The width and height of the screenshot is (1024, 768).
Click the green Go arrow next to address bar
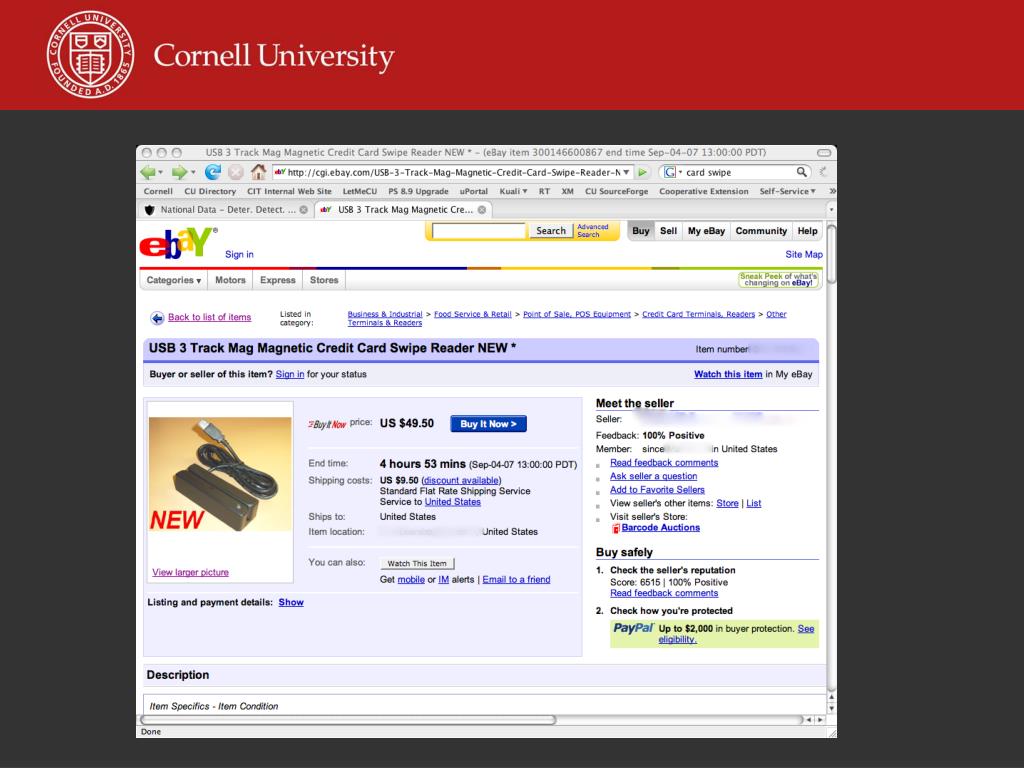tap(643, 172)
